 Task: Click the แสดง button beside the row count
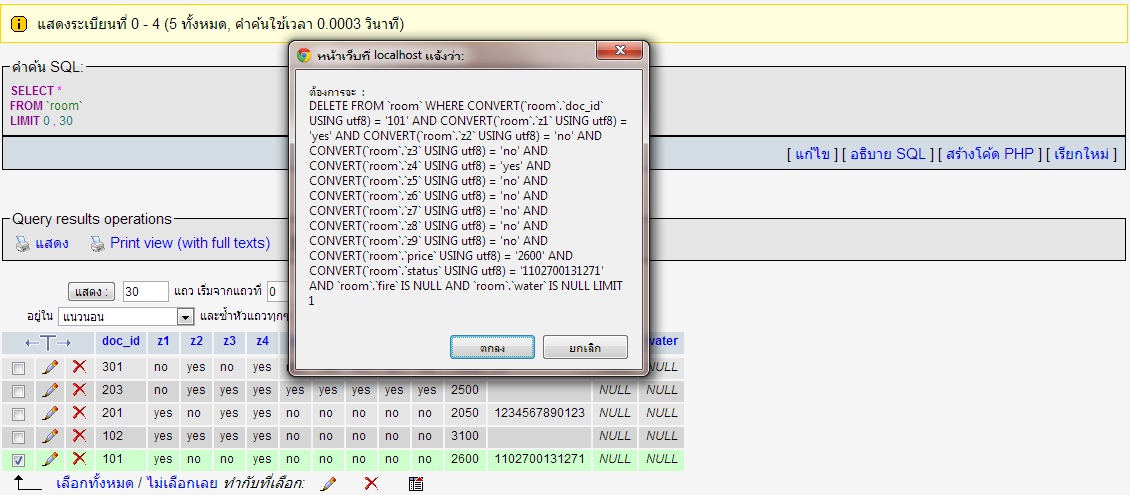pos(91,292)
